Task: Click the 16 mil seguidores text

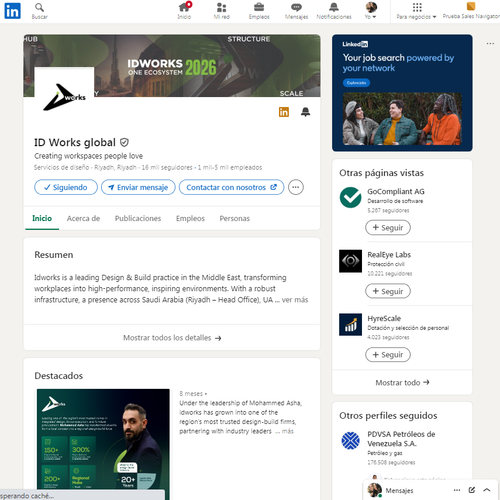Action: point(167,167)
